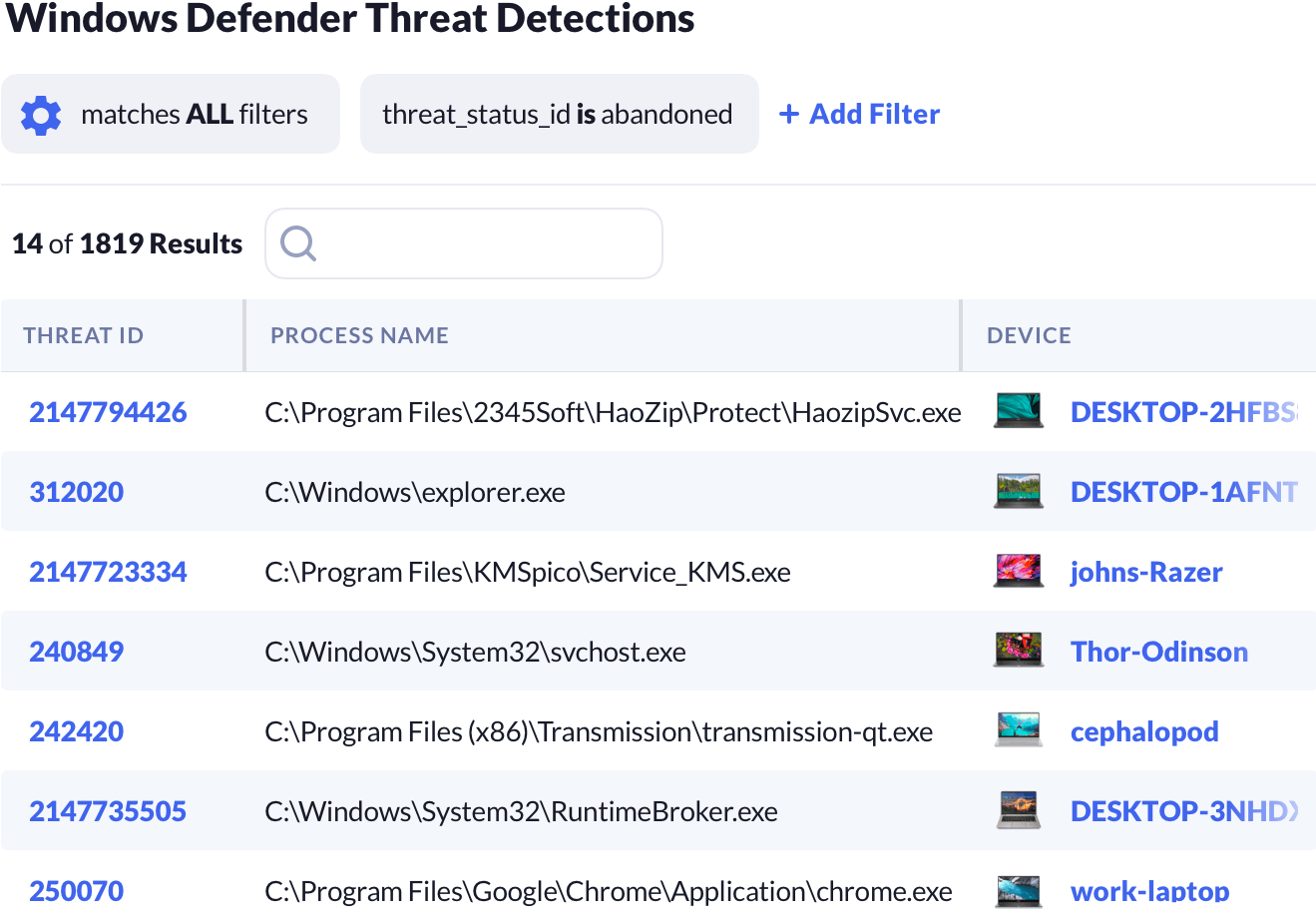Sort by the DEVICE column header
The width and height of the screenshot is (1316, 921).
tap(1029, 335)
